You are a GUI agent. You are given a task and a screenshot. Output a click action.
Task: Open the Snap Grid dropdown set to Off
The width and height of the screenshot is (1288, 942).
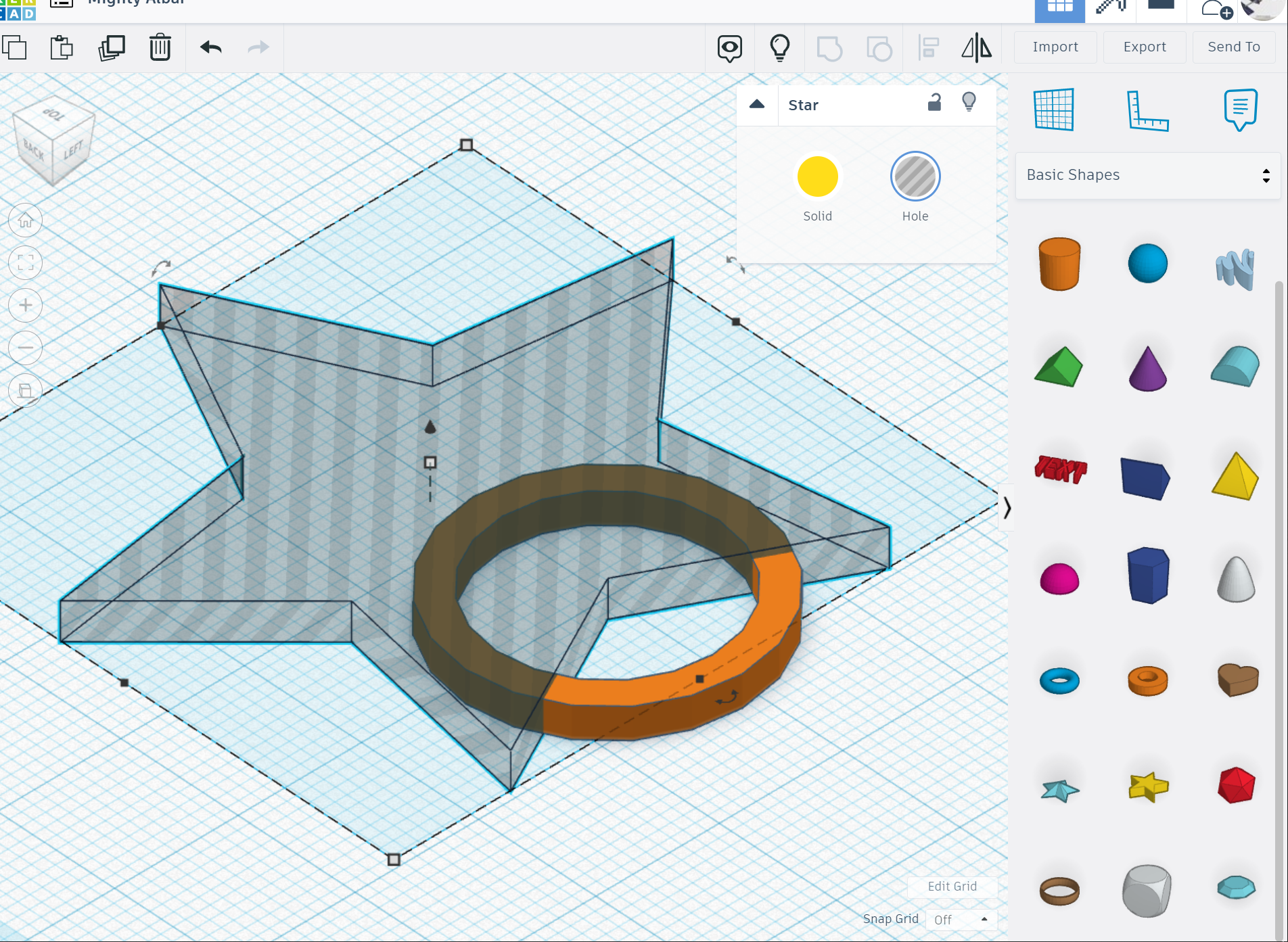(x=961, y=920)
